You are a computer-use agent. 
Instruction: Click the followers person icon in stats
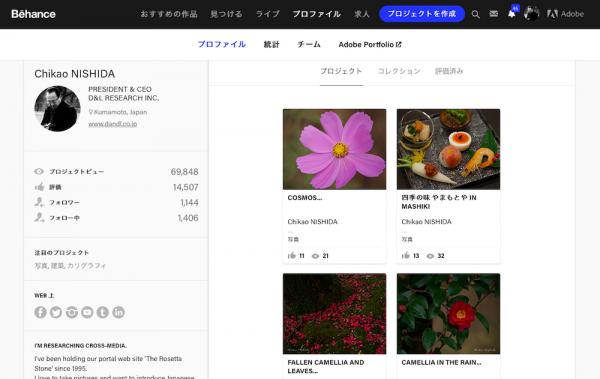pyautogui.click(x=39, y=202)
